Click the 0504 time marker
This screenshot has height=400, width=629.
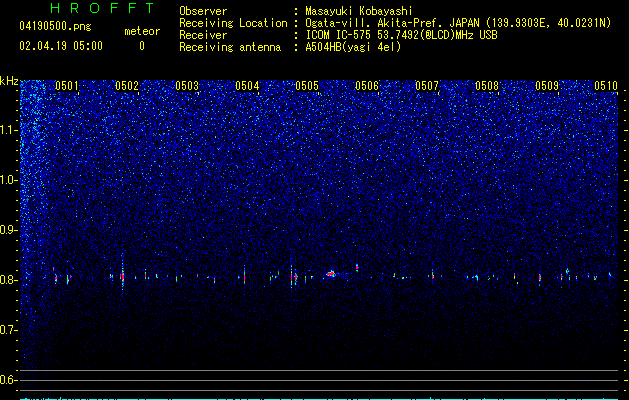point(247,86)
